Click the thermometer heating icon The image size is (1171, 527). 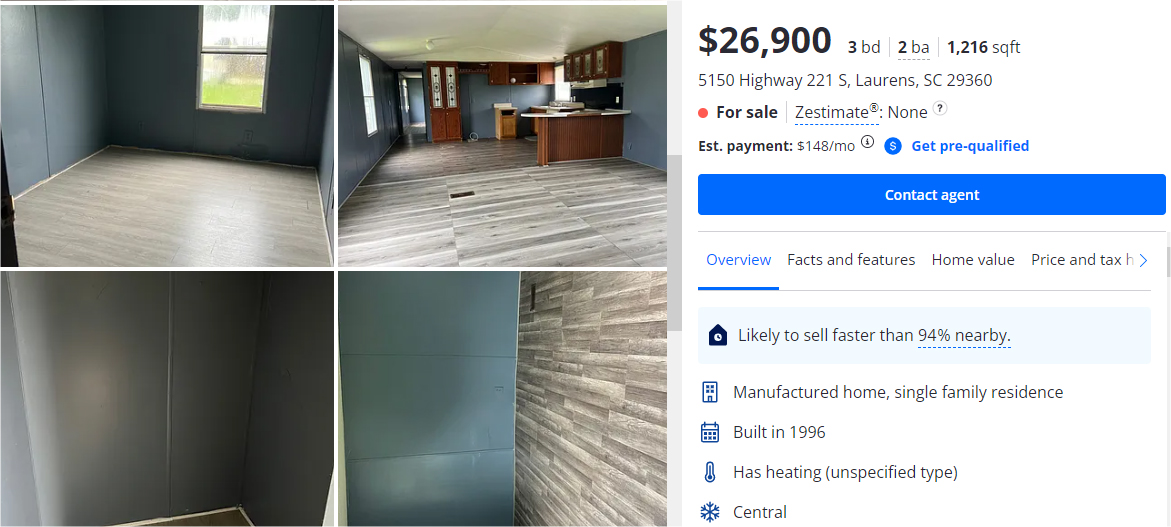709,473
